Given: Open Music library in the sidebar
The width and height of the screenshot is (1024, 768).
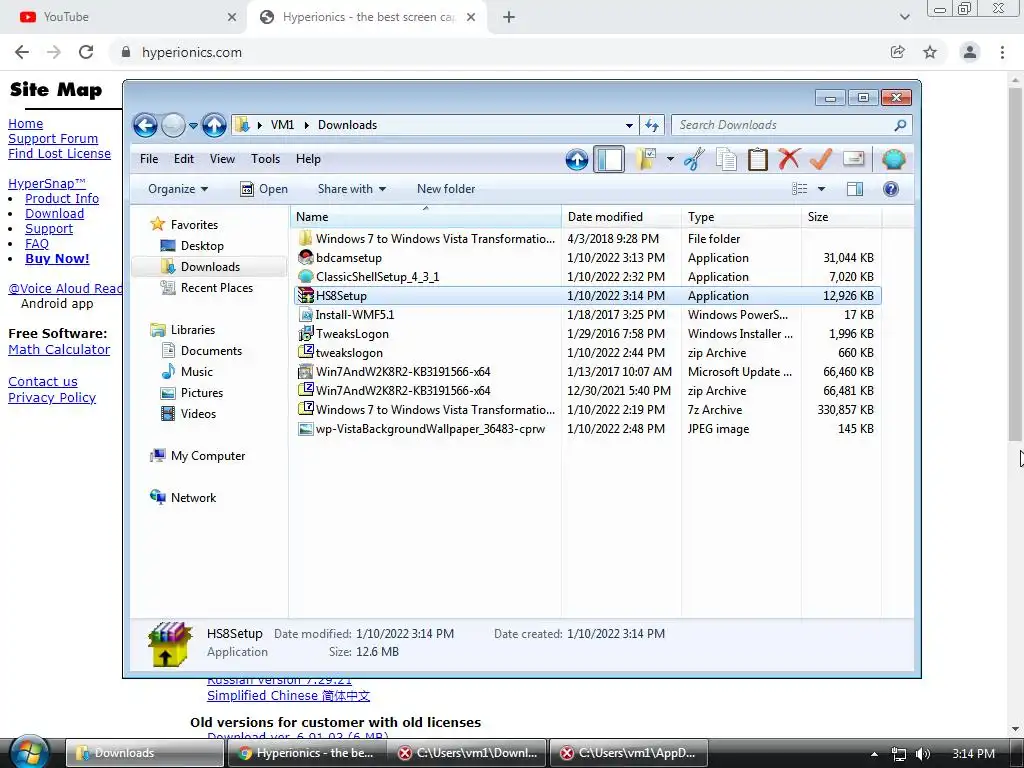Looking at the screenshot, I should [197, 372].
